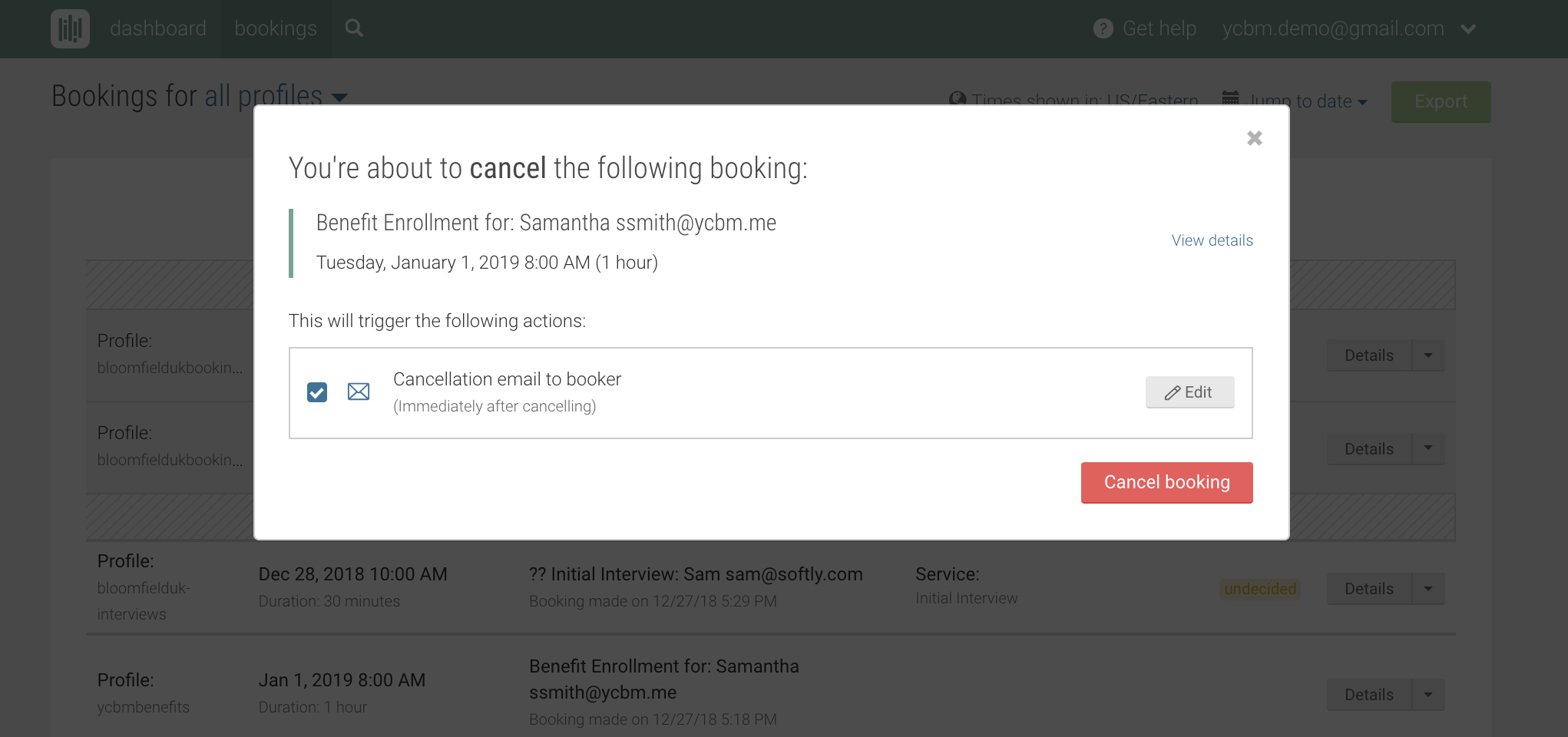1568x737 pixels.
Task: Open Details for the ycbmbenefits booking
Action: (x=1368, y=695)
